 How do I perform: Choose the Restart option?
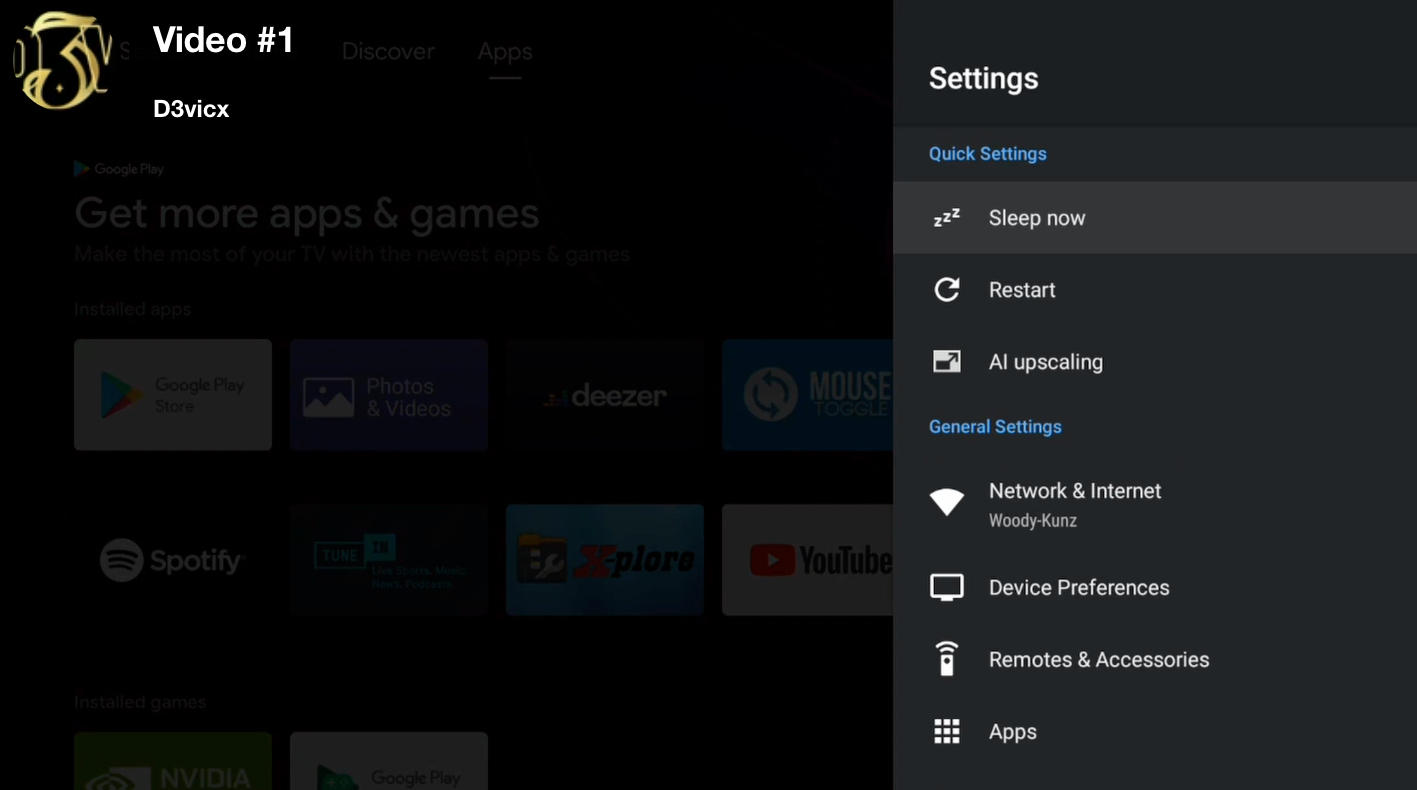(x=1155, y=290)
